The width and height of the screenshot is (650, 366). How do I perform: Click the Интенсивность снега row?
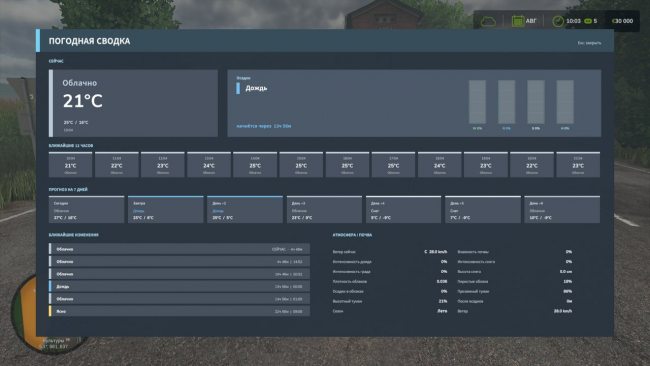click(515, 262)
